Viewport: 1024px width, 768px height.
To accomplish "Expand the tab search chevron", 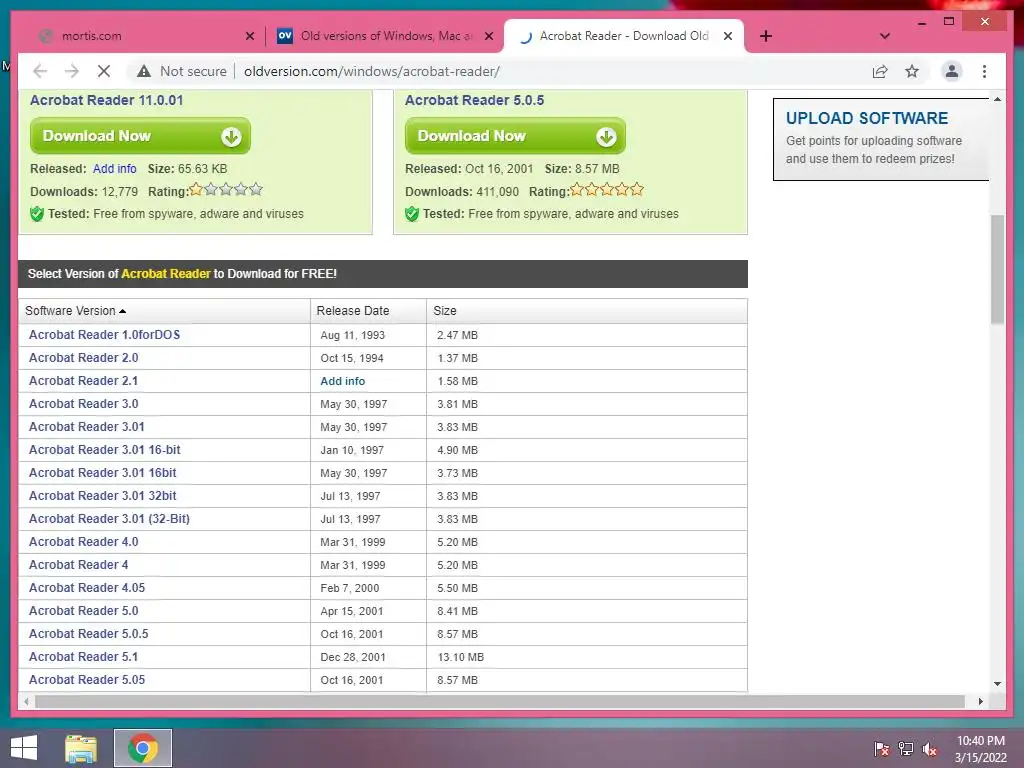I will click(884, 36).
